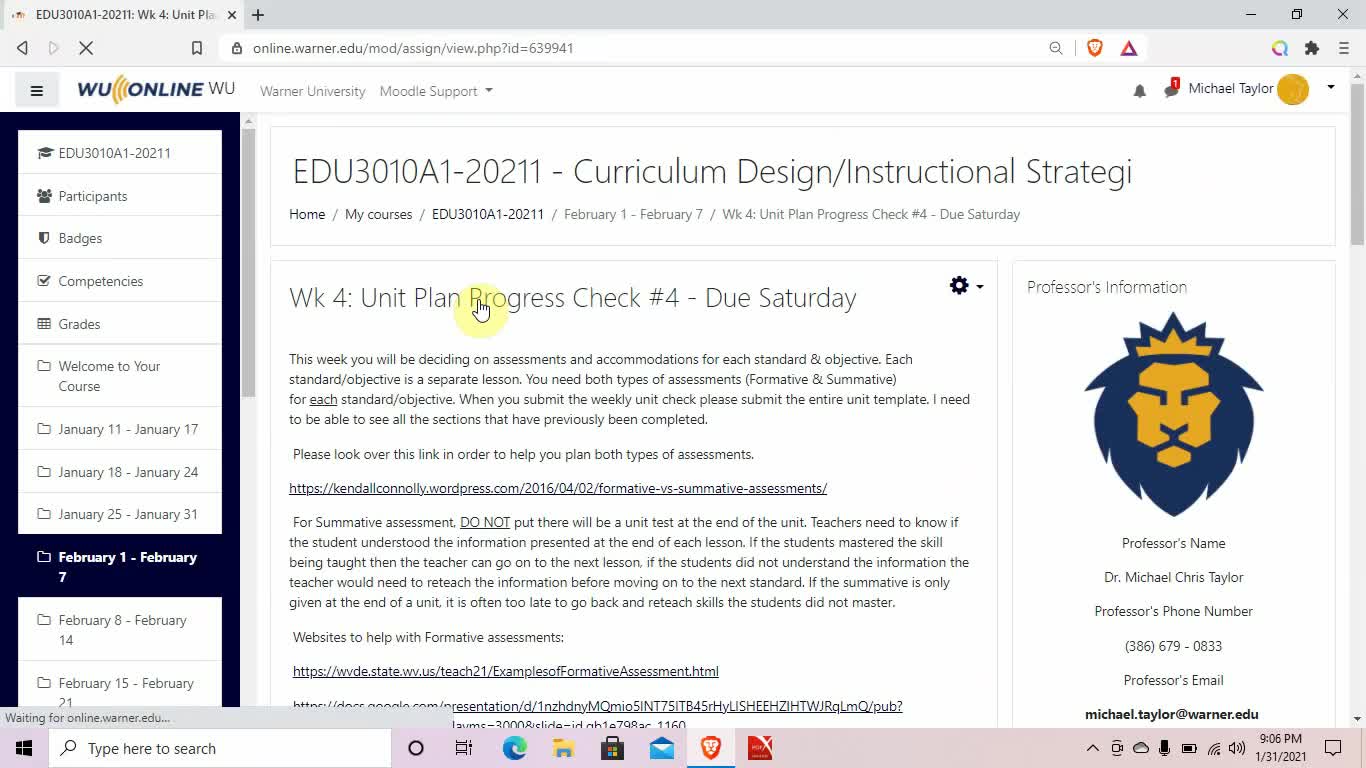Open the notifications bell
The image size is (1366, 768).
[x=1139, y=91]
